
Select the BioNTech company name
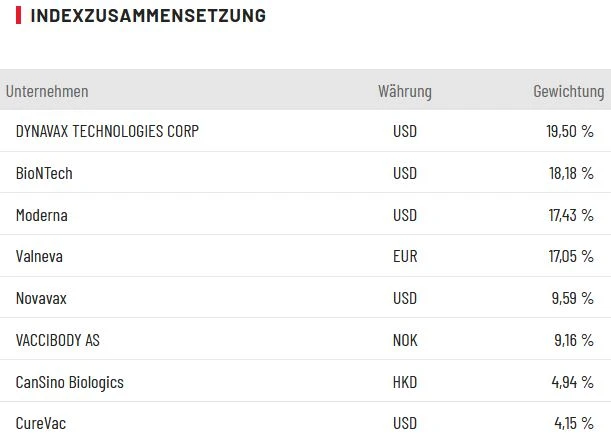[x=44, y=173]
